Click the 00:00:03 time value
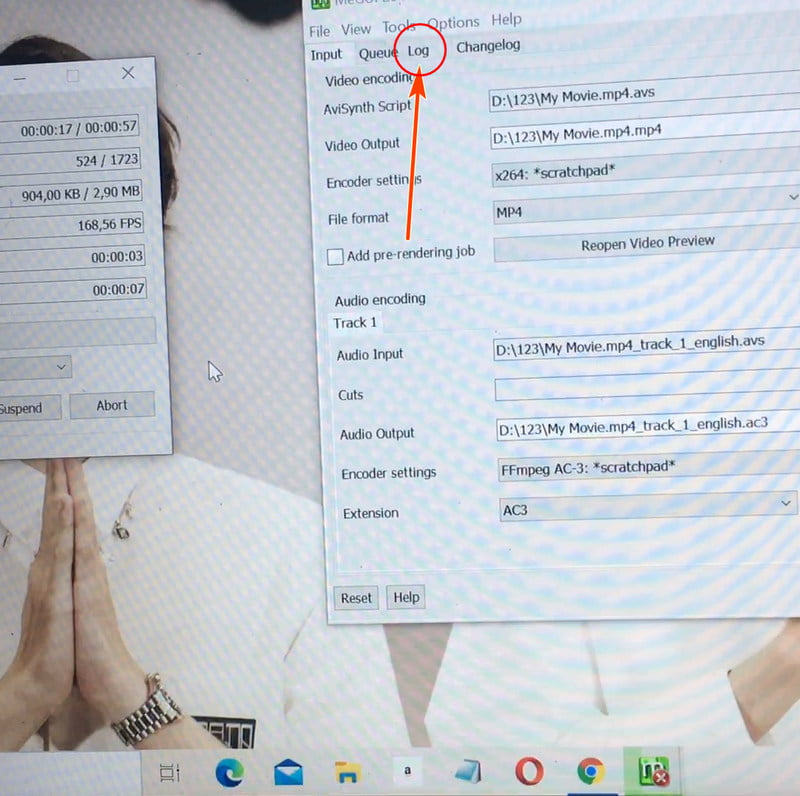 [x=117, y=257]
